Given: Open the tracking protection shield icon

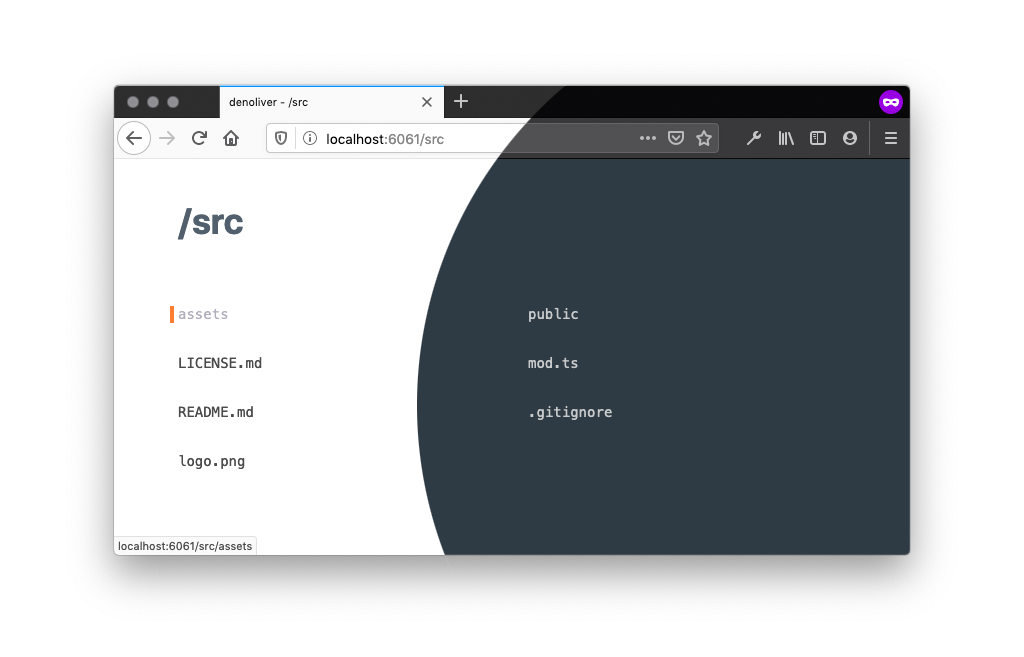Looking at the screenshot, I should (x=282, y=139).
